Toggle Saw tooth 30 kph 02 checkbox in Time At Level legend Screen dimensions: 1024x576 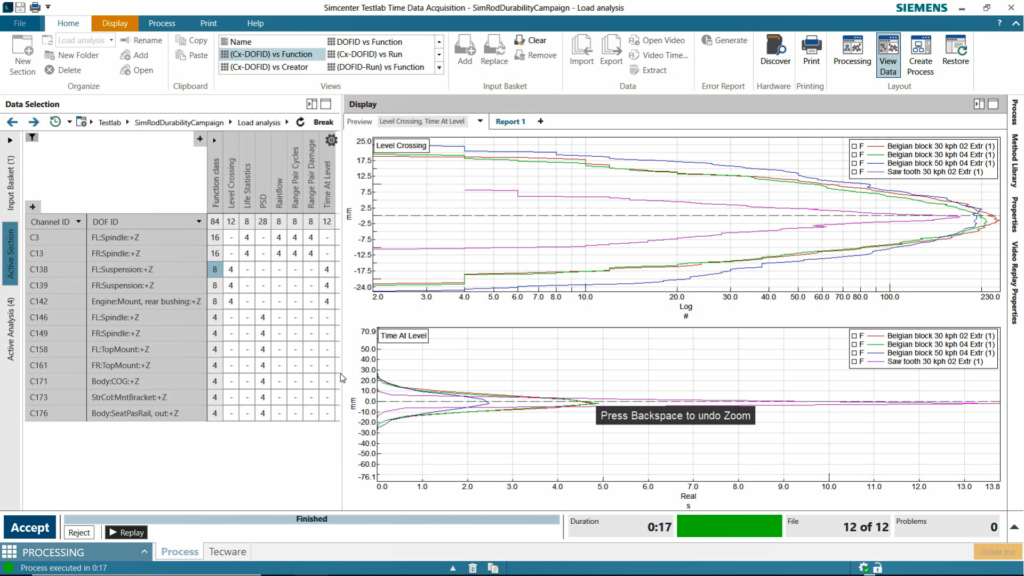(853, 362)
